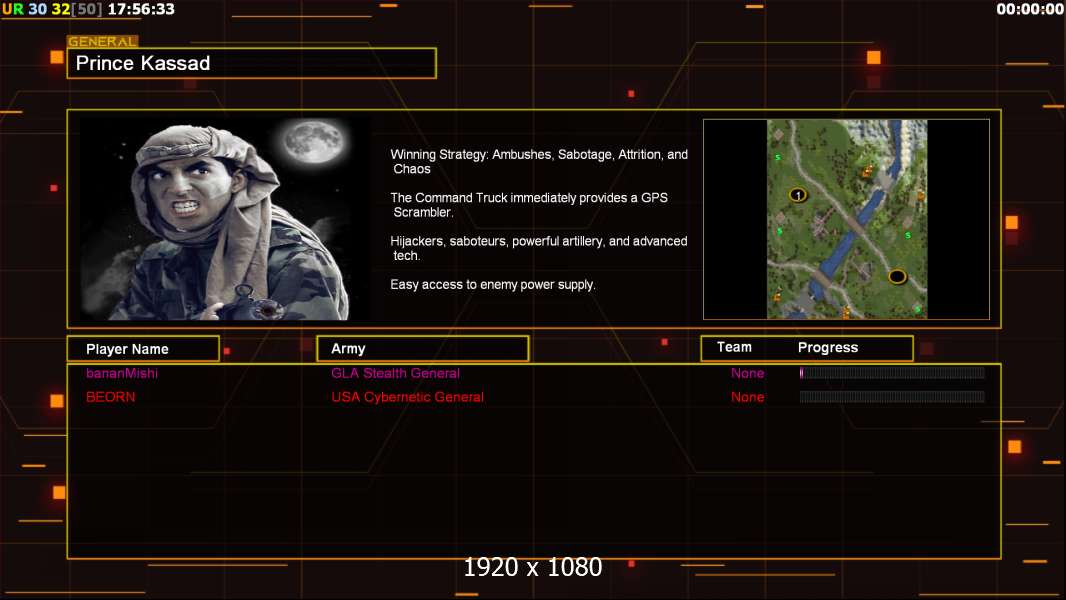This screenshot has height=600, width=1066.
Task: Click USA Cybernetic General army entry
Action: tap(407, 397)
